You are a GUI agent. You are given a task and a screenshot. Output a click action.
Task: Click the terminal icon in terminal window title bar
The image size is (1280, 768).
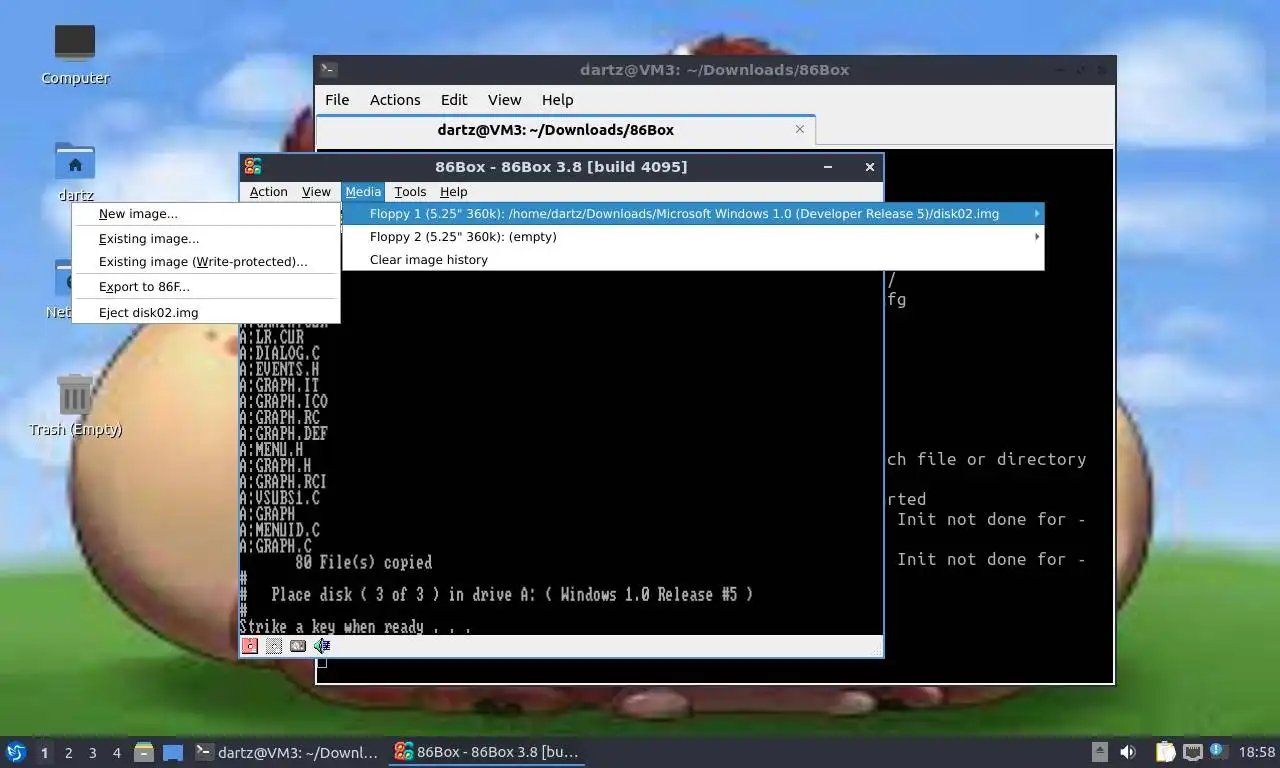click(329, 70)
